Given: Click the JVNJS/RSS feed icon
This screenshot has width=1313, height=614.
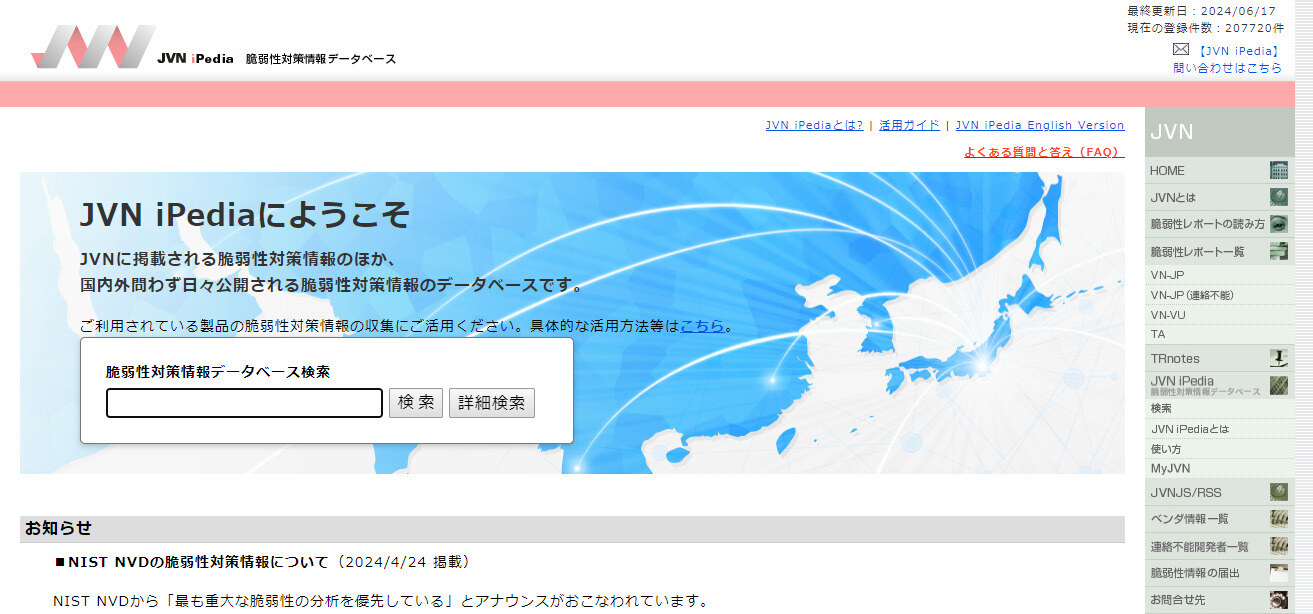Looking at the screenshot, I should click(x=1279, y=491).
